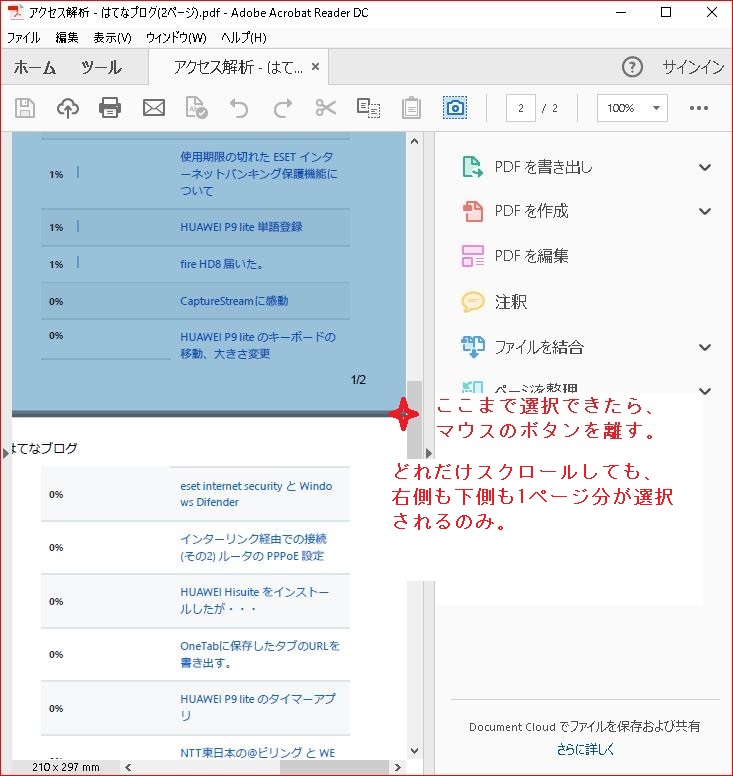The width and height of the screenshot is (733, 776).
Task: Click the PDF を編集 icon
Action: 472,256
